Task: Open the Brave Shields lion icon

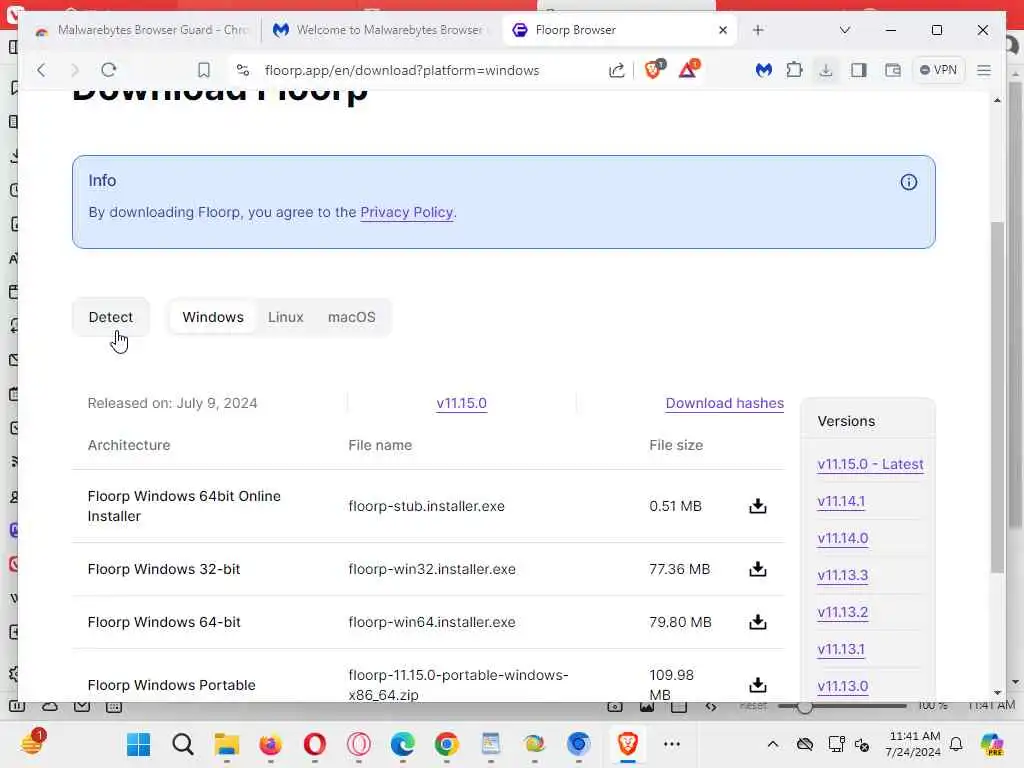Action: (x=654, y=69)
